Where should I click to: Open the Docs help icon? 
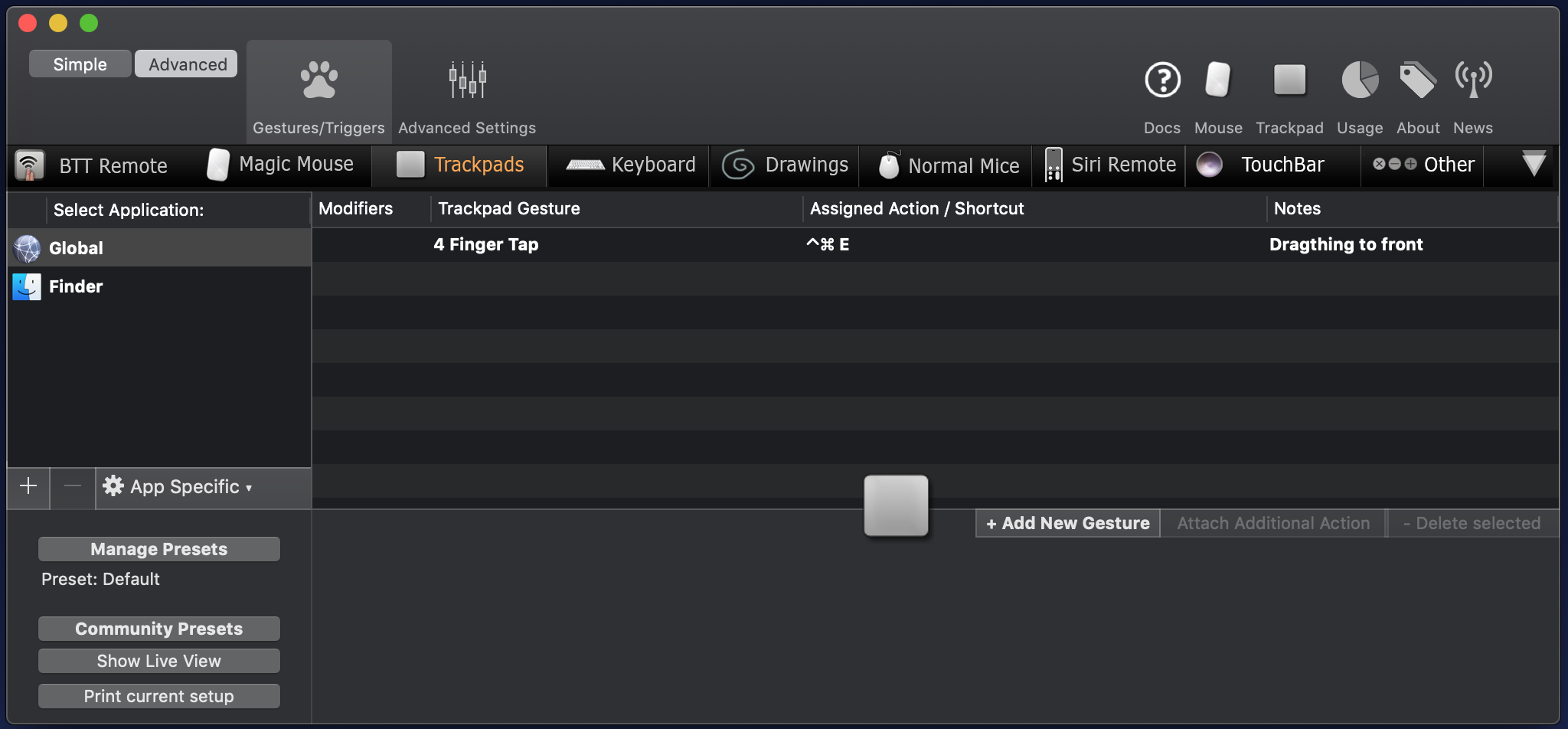pyautogui.click(x=1162, y=80)
